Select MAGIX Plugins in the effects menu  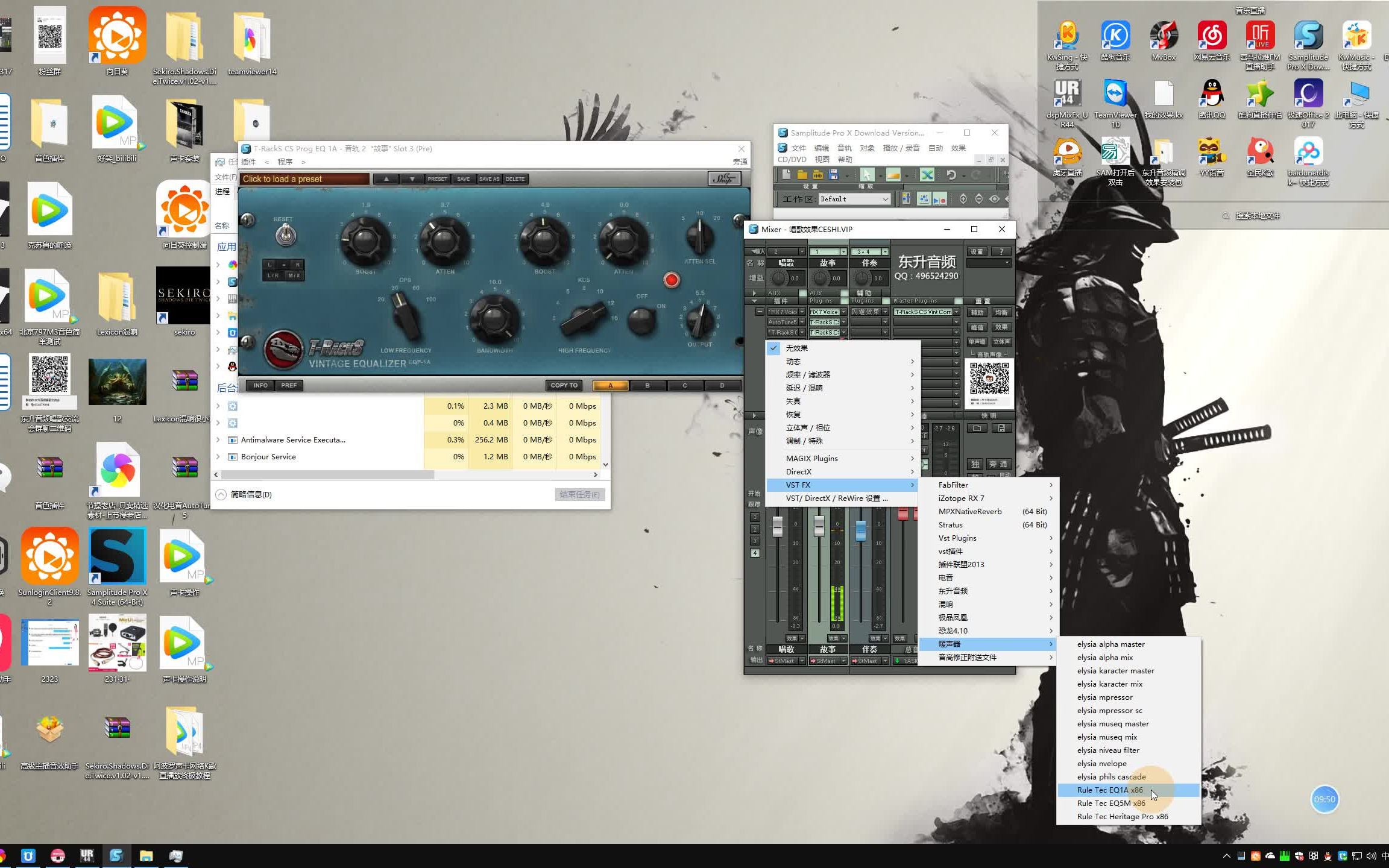tap(843, 458)
